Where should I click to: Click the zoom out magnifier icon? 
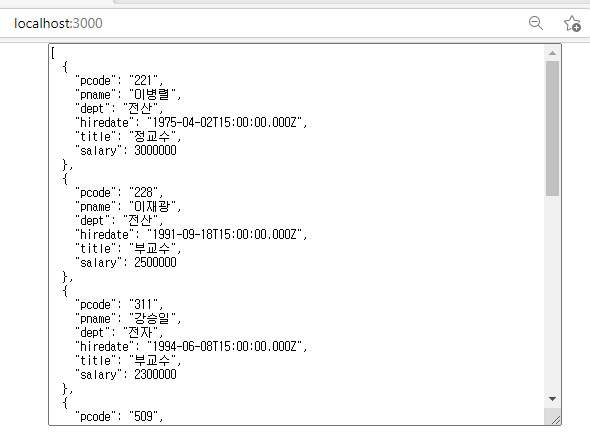point(535,23)
